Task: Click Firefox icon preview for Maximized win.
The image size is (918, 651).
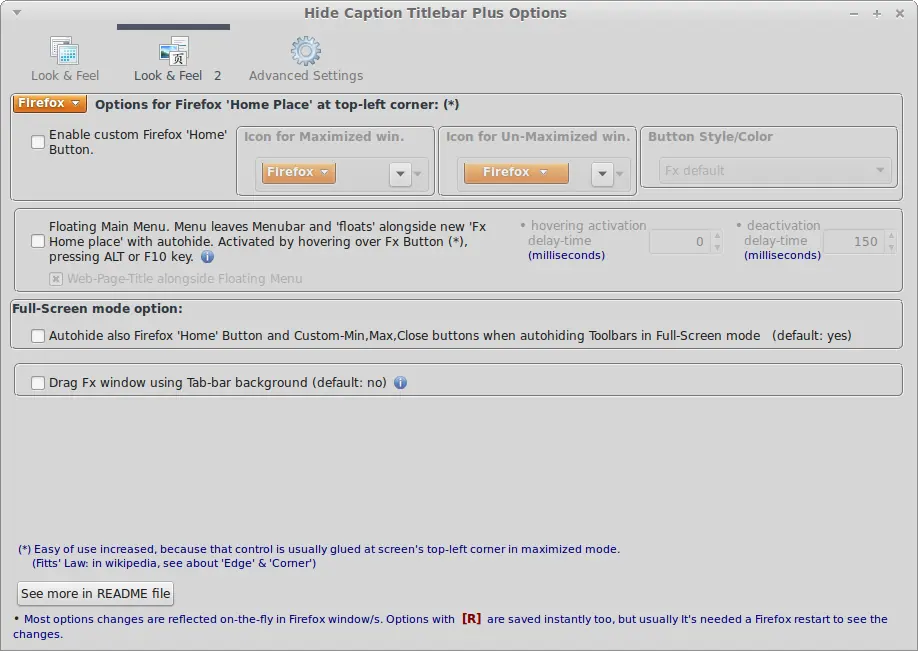Action: (x=299, y=172)
